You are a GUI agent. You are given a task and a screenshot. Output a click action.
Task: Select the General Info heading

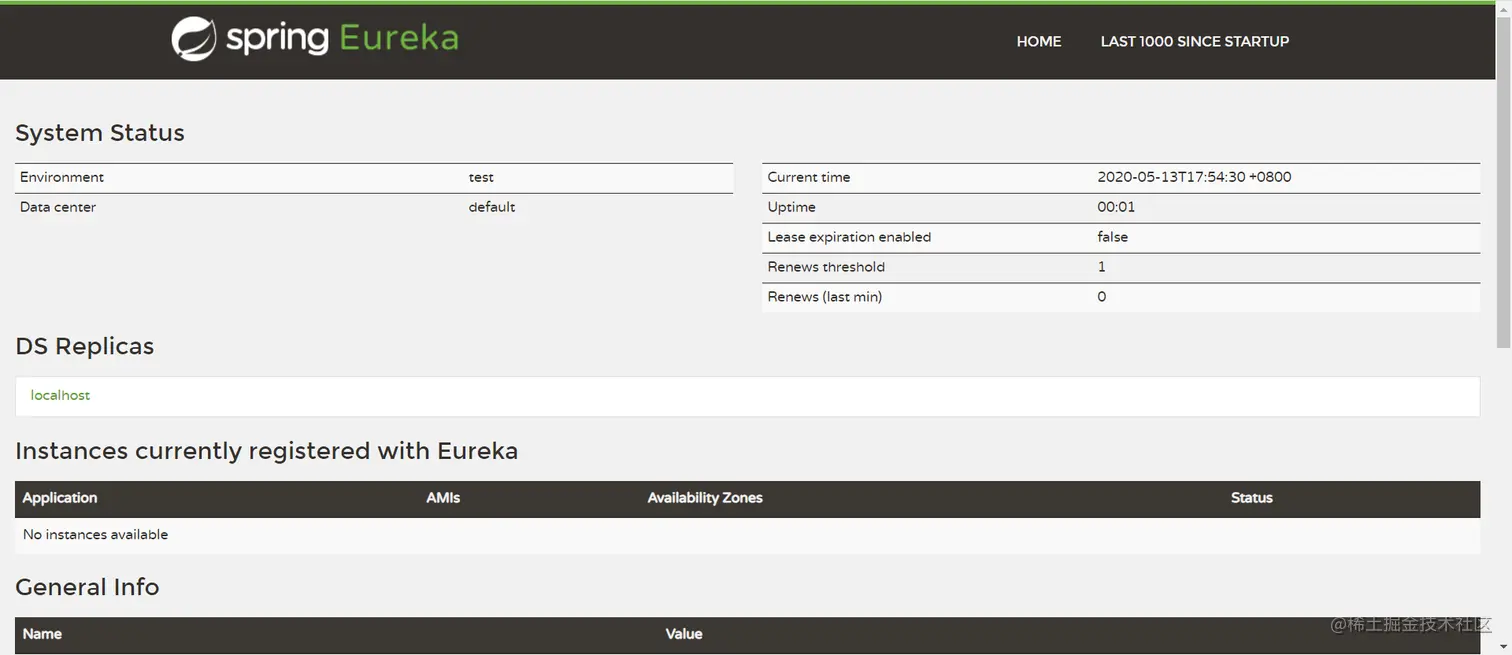click(x=87, y=587)
